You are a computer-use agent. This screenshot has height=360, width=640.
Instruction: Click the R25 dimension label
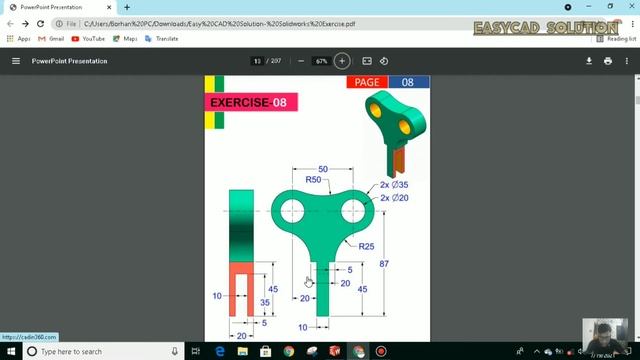tap(366, 247)
